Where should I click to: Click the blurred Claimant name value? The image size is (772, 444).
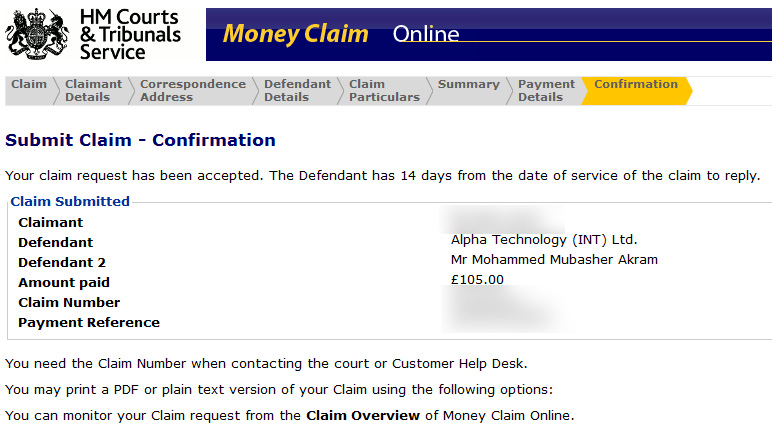[x=502, y=220]
